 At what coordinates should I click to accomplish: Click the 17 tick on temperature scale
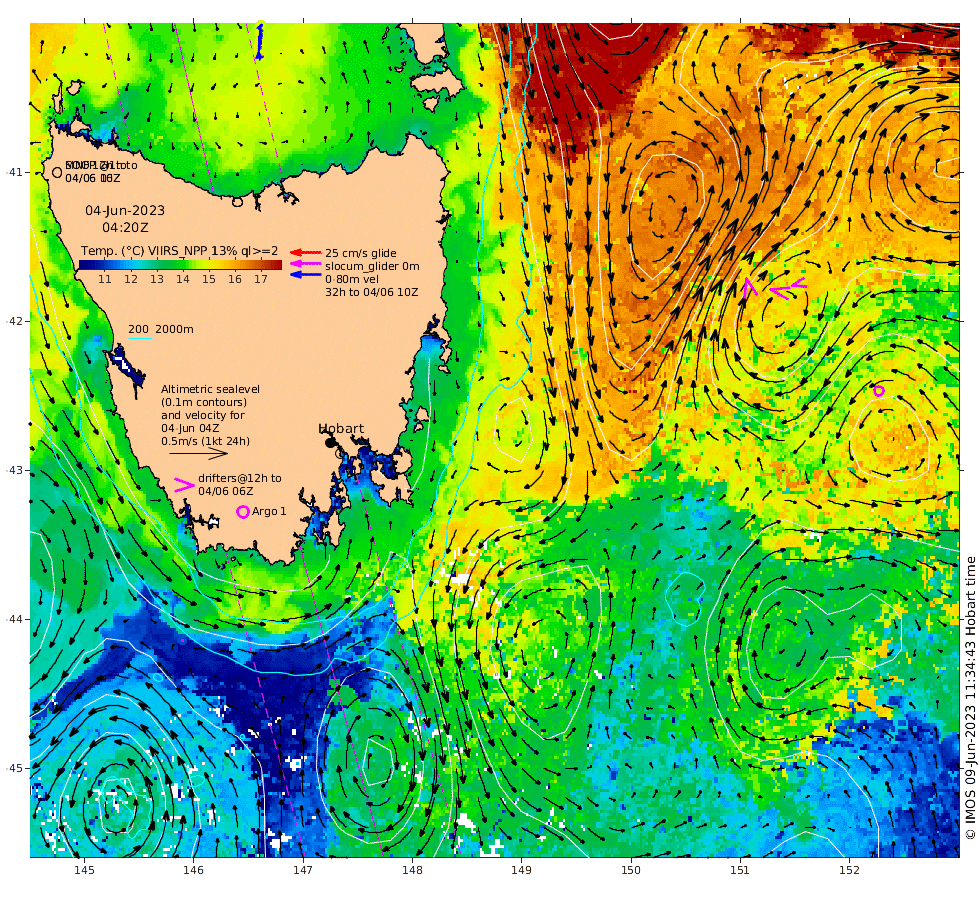[261, 279]
